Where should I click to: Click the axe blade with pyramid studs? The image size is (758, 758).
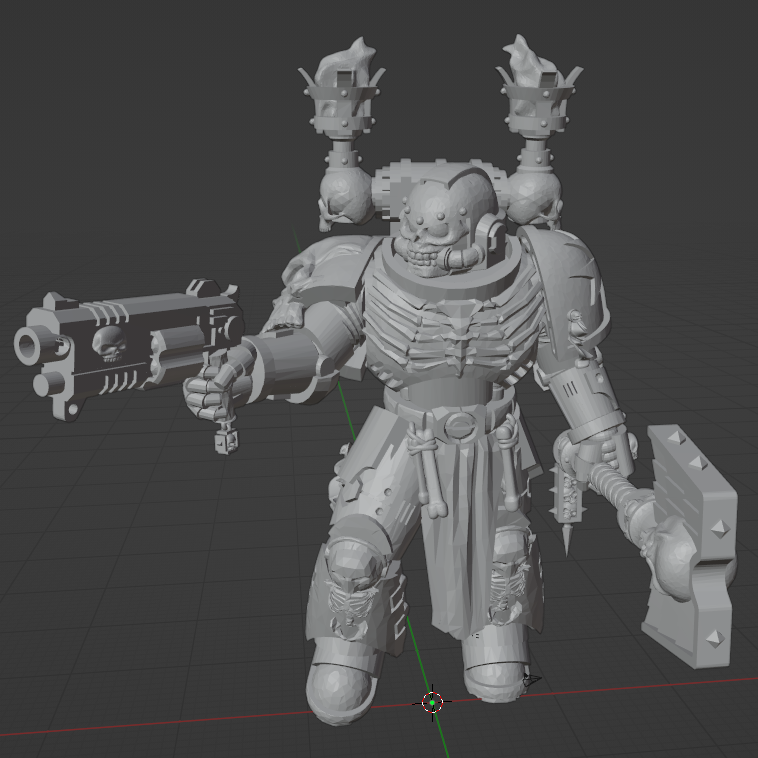691,546
